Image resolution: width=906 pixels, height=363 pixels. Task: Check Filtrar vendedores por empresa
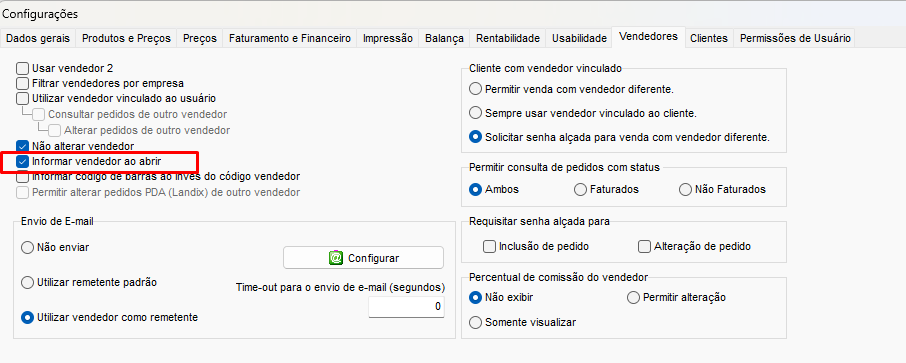coord(23,83)
